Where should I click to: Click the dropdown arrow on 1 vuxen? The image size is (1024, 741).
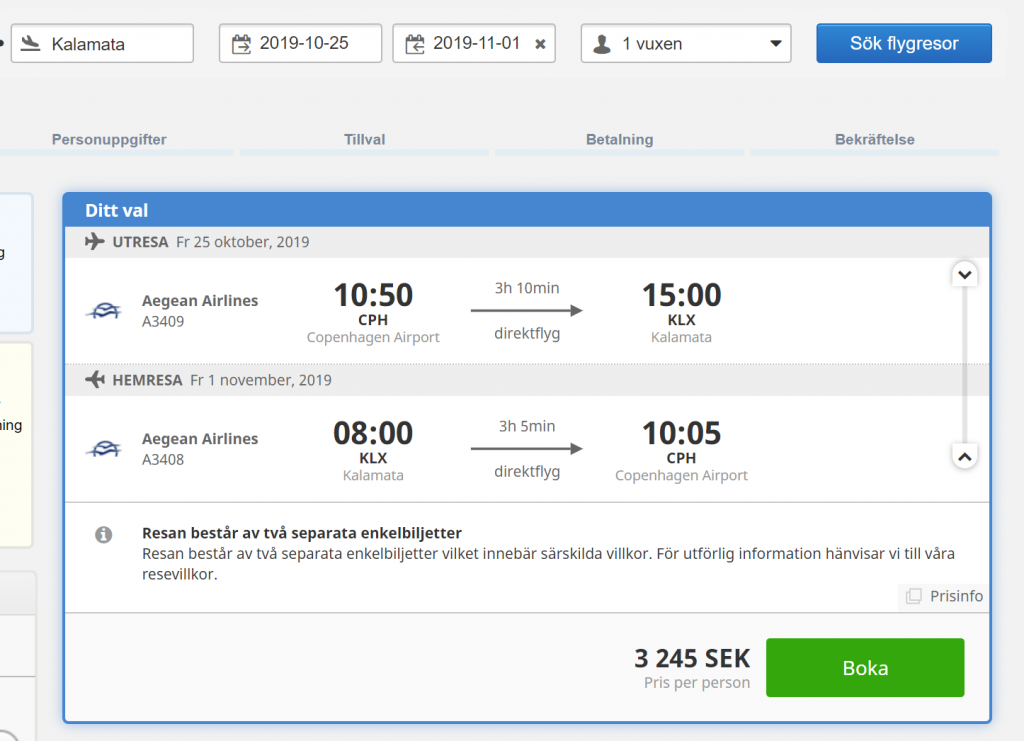[x=775, y=44]
